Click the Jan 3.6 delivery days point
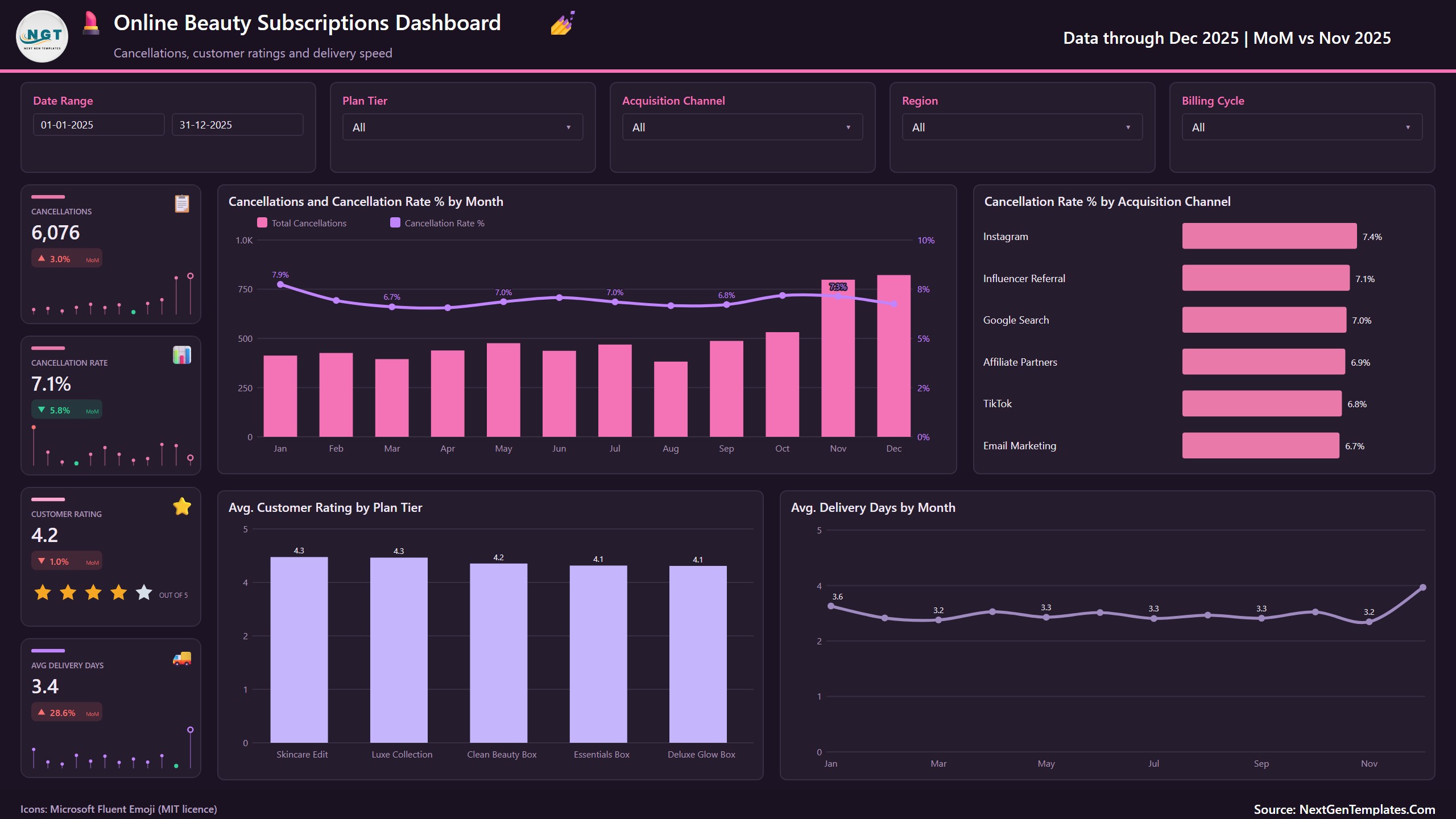The height and width of the screenshot is (819, 1456). click(x=831, y=606)
